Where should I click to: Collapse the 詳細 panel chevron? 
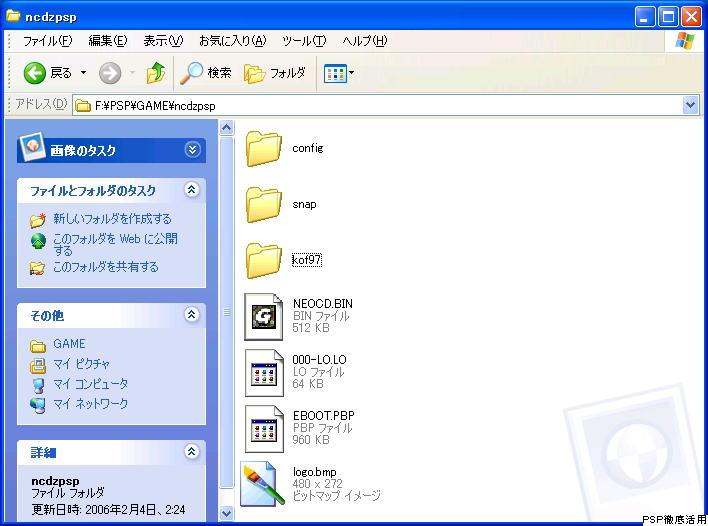pyautogui.click(x=191, y=451)
